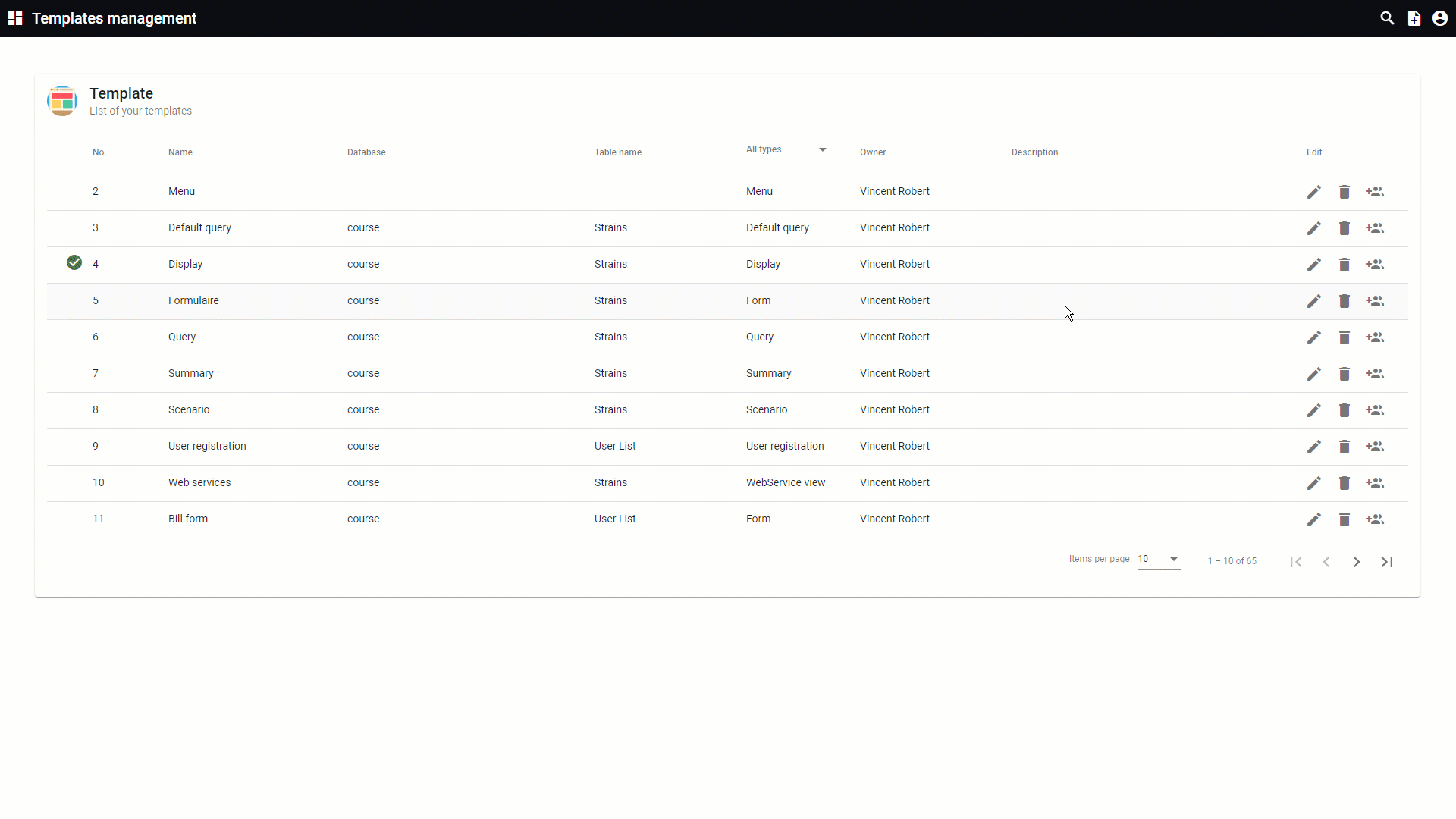Share the Menu template with users
The image size is (1456, 819).
pyautogui.click(x=1375, y=192)
